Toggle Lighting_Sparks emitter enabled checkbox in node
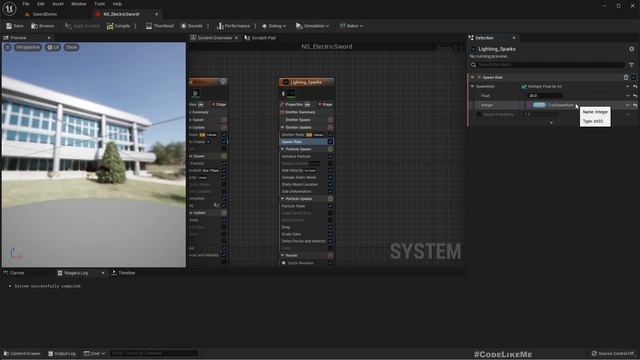This screenshot has height=360, width=640. click(286, 82)
